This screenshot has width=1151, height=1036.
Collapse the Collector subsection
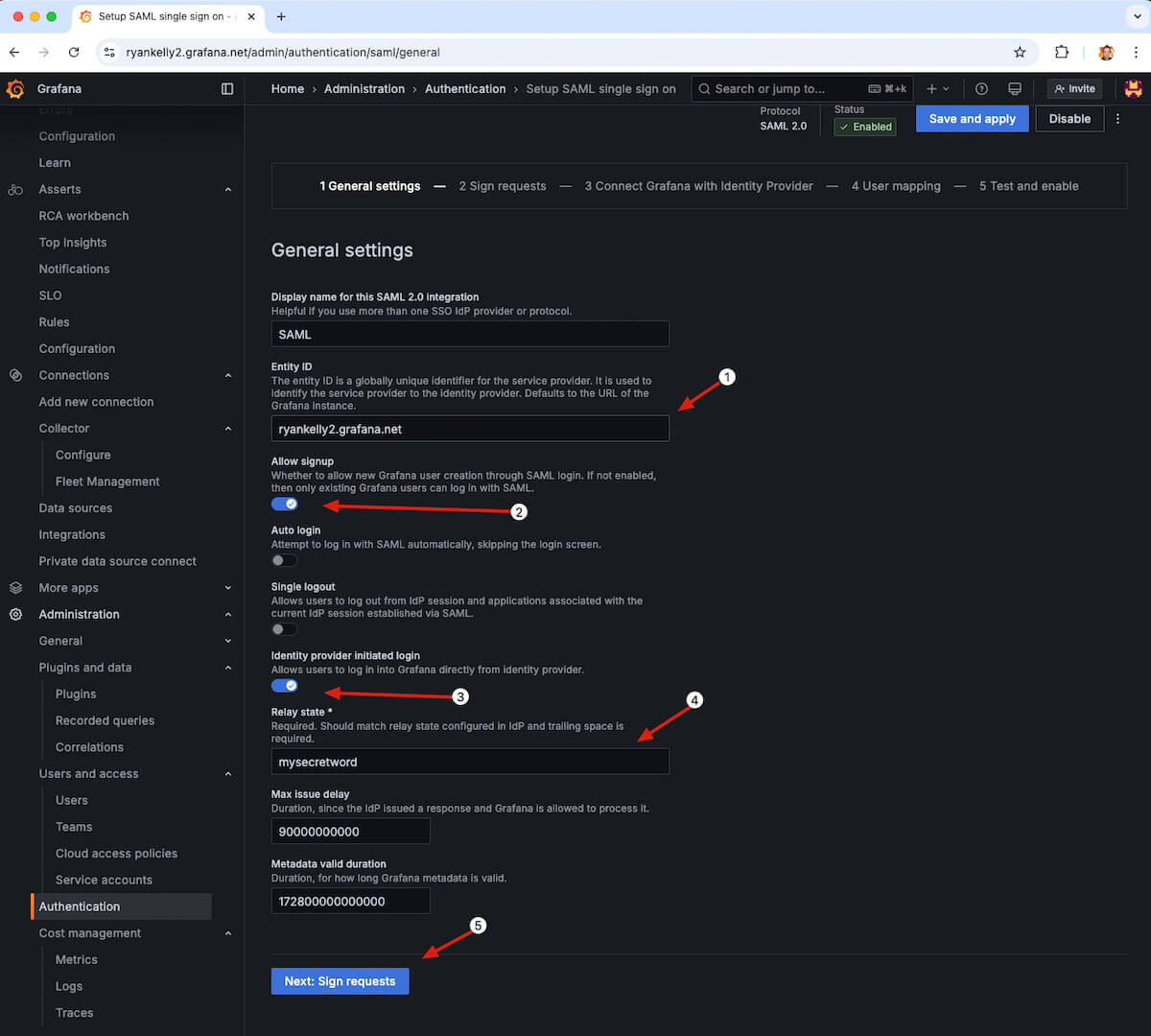tap(228, 429)
